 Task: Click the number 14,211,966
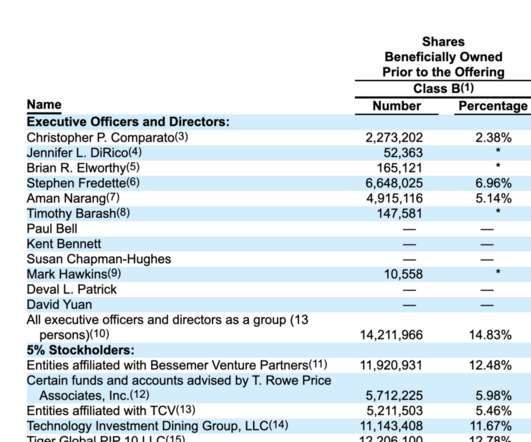coord(391,335)
